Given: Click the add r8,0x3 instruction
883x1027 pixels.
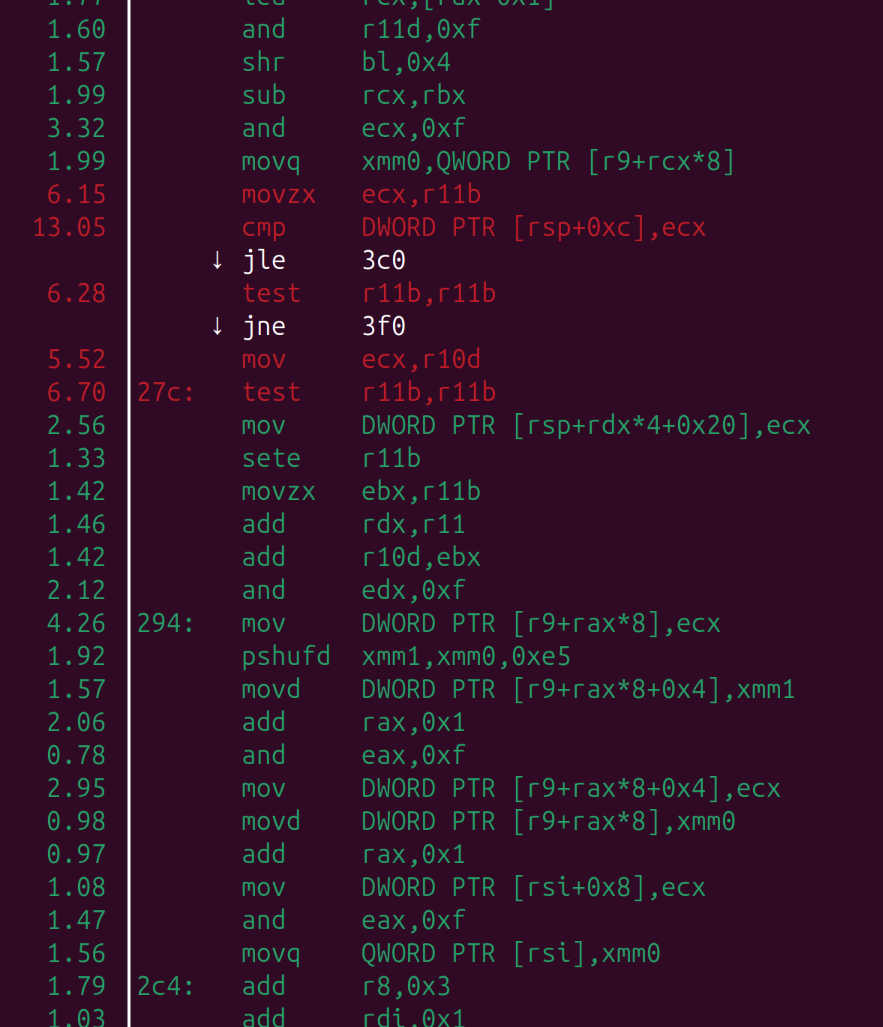Looking at the screenshot, I should click(346, 986).
